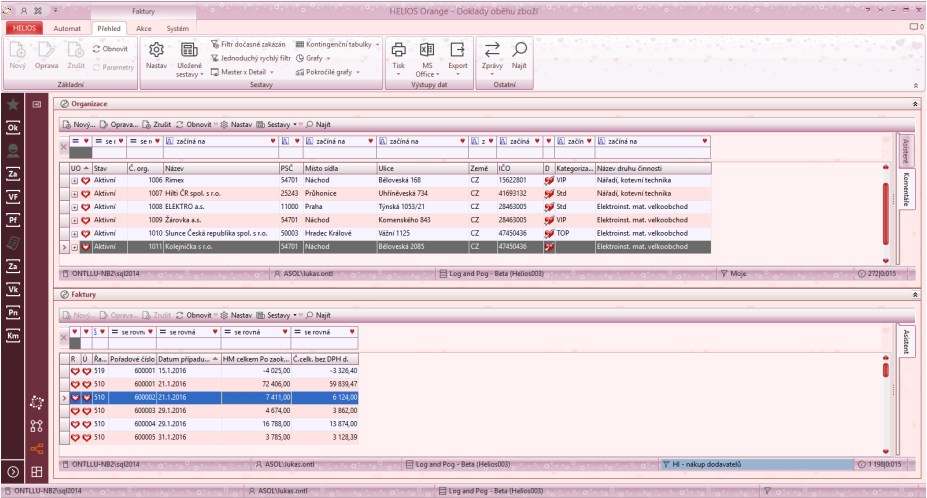Open Sestavy dropdown in Organizace panel toolbar
The image size is (927, 498).
[277, 125]
